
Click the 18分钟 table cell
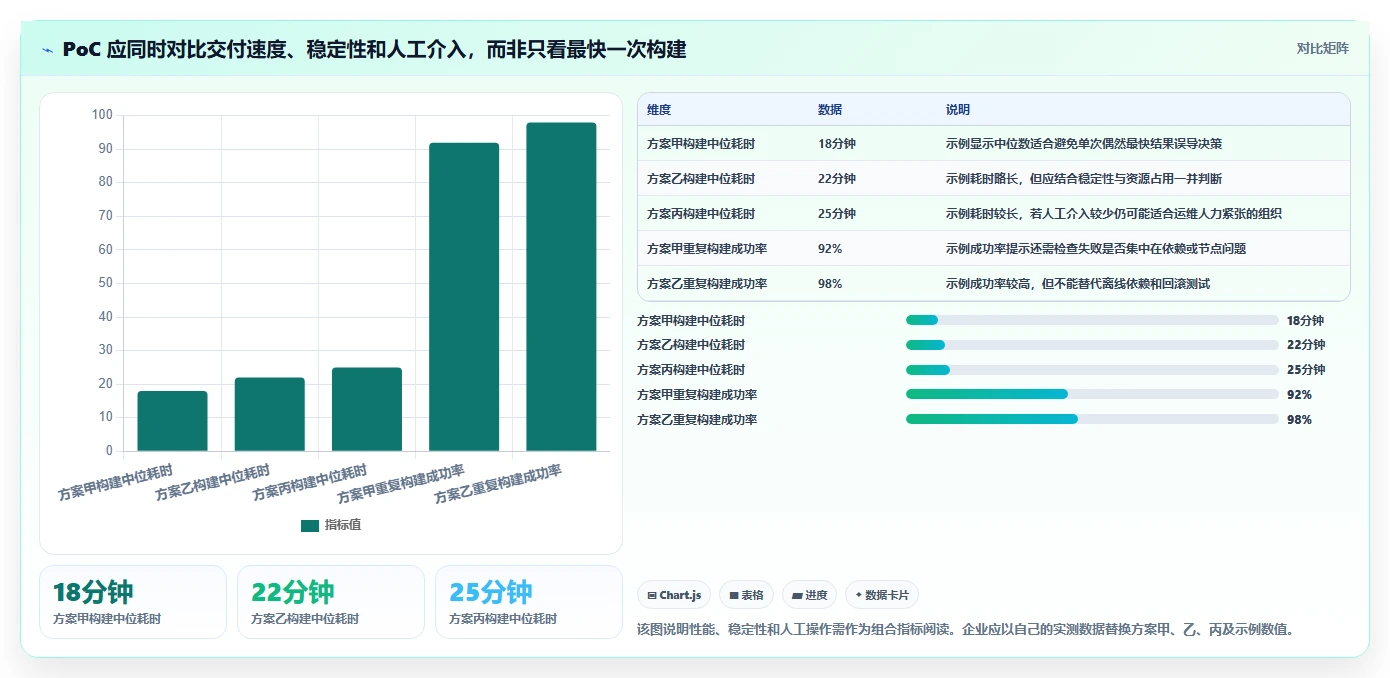coord(837,144)
